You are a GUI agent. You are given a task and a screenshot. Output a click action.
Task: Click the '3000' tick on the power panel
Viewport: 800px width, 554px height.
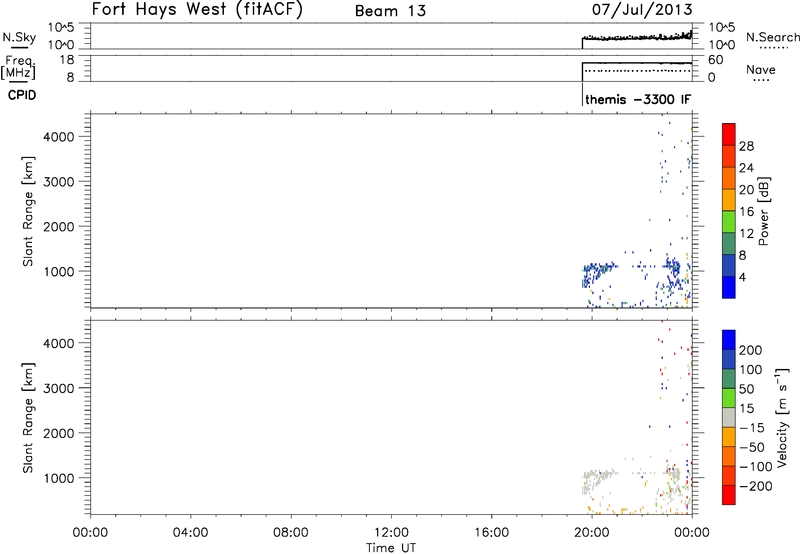pos(59,182)
